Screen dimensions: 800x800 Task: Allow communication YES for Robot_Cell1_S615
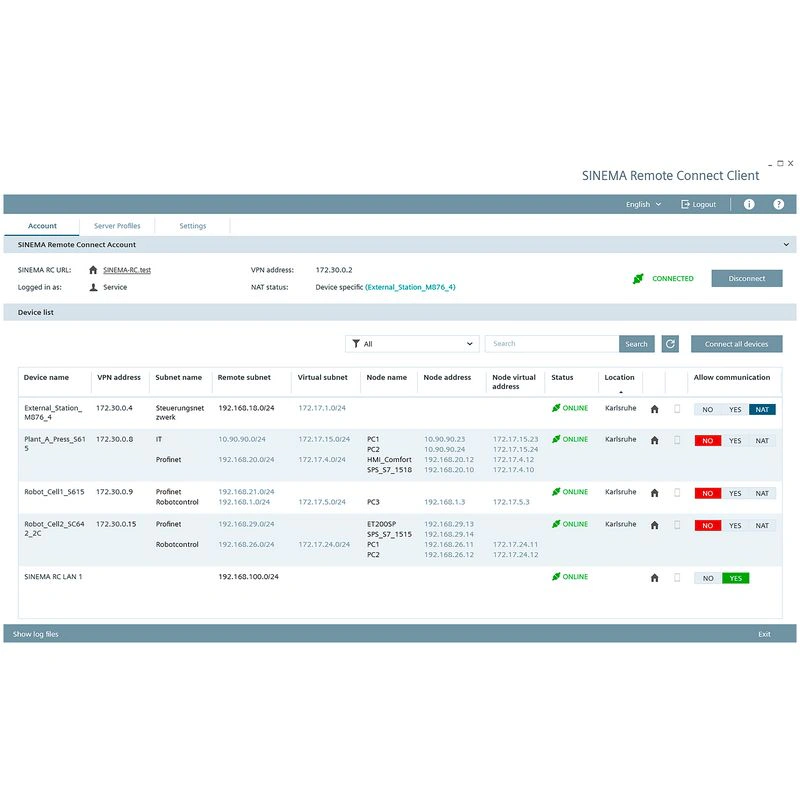[735, 493]
